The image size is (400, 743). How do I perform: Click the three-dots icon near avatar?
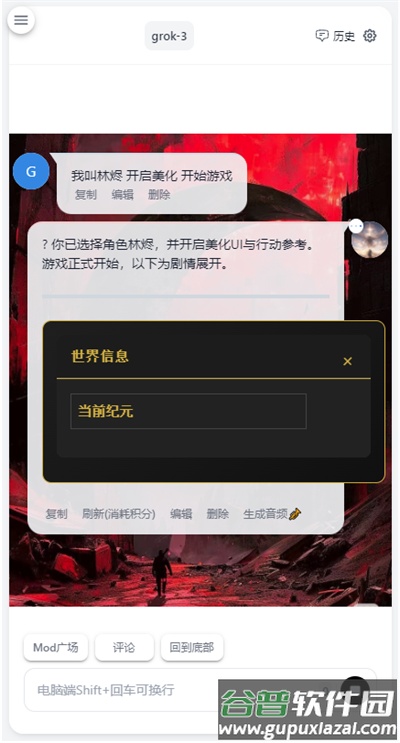[356, 227]
